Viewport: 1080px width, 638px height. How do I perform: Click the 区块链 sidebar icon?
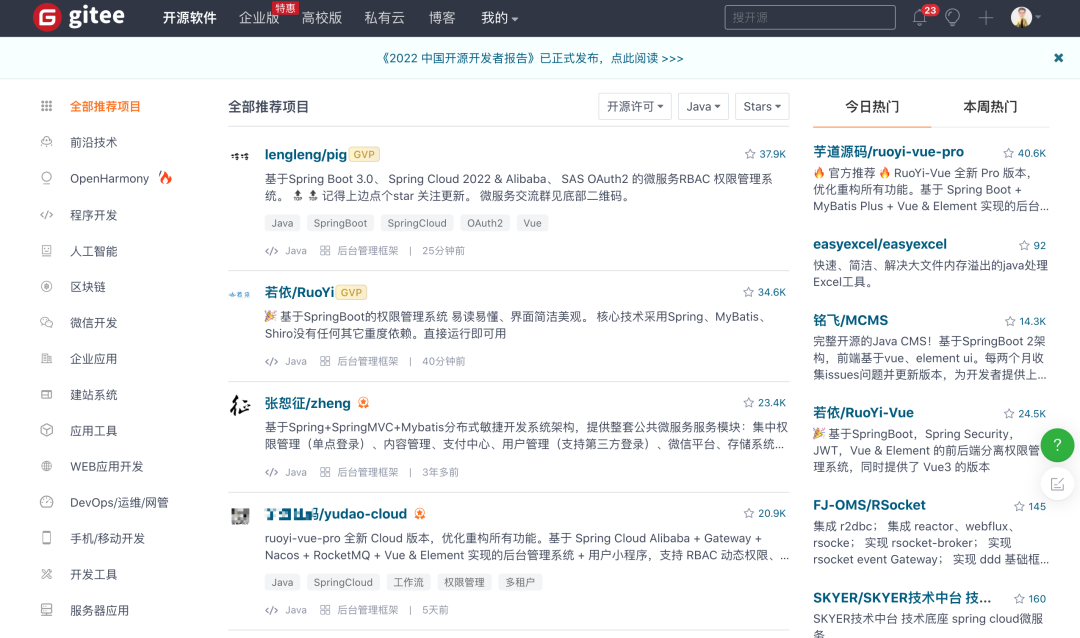(46, 286)
